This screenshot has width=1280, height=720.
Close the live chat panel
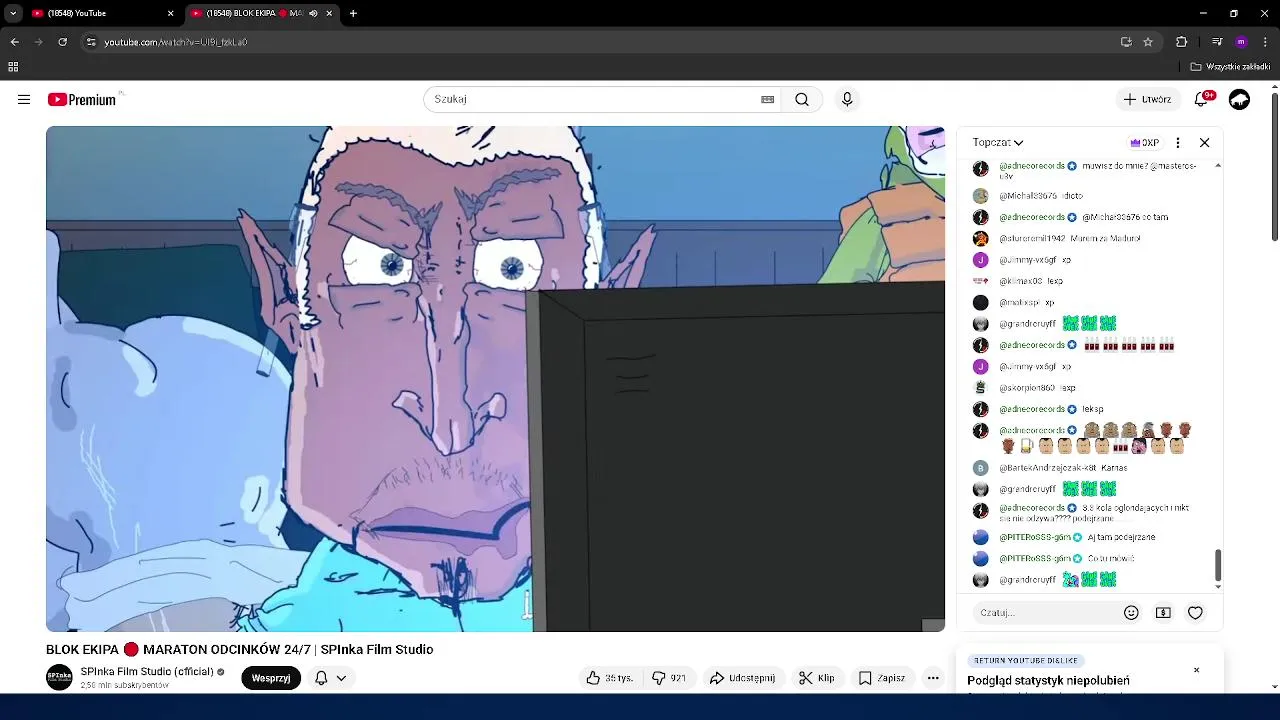[1204, 142]
